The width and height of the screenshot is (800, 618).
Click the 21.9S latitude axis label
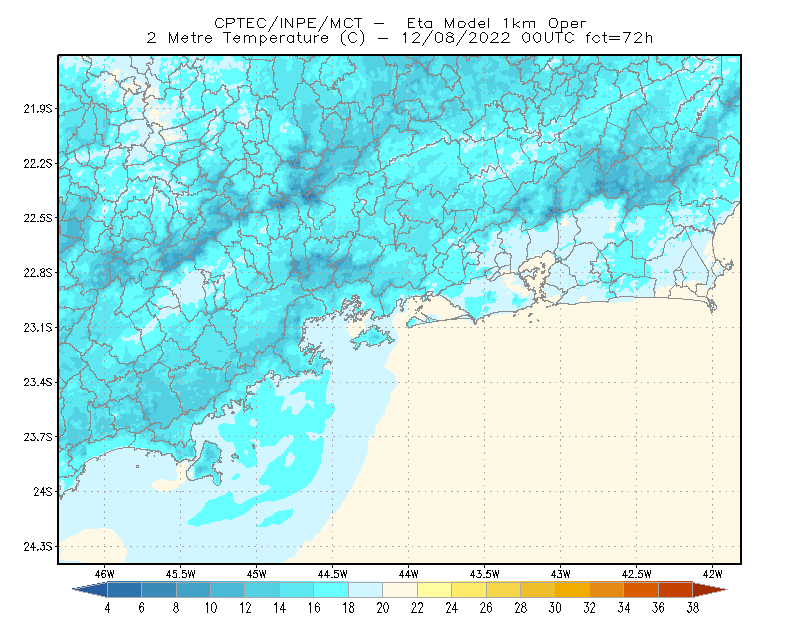[38, 109]
